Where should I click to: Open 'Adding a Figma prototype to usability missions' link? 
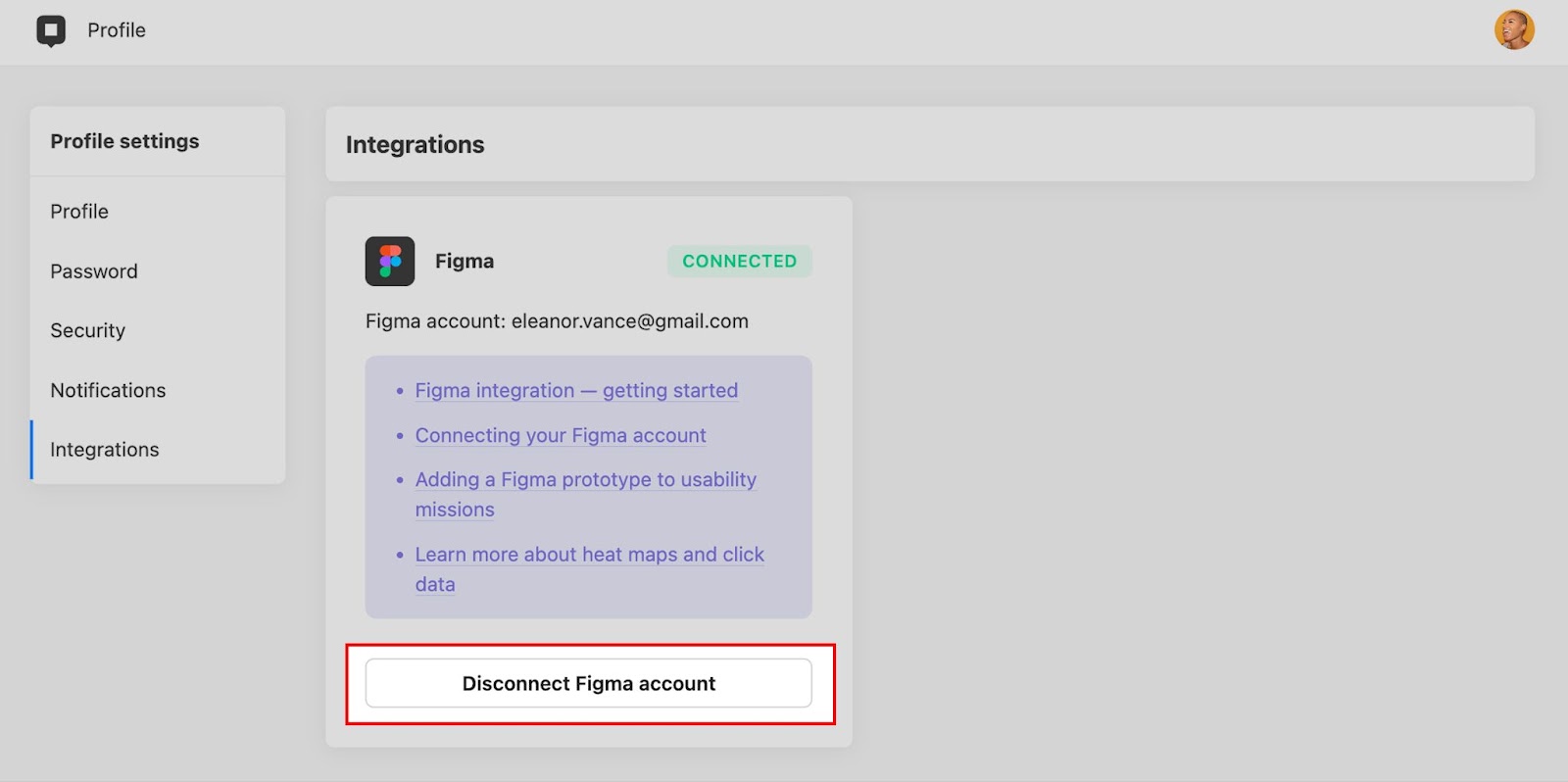[585, 494]
